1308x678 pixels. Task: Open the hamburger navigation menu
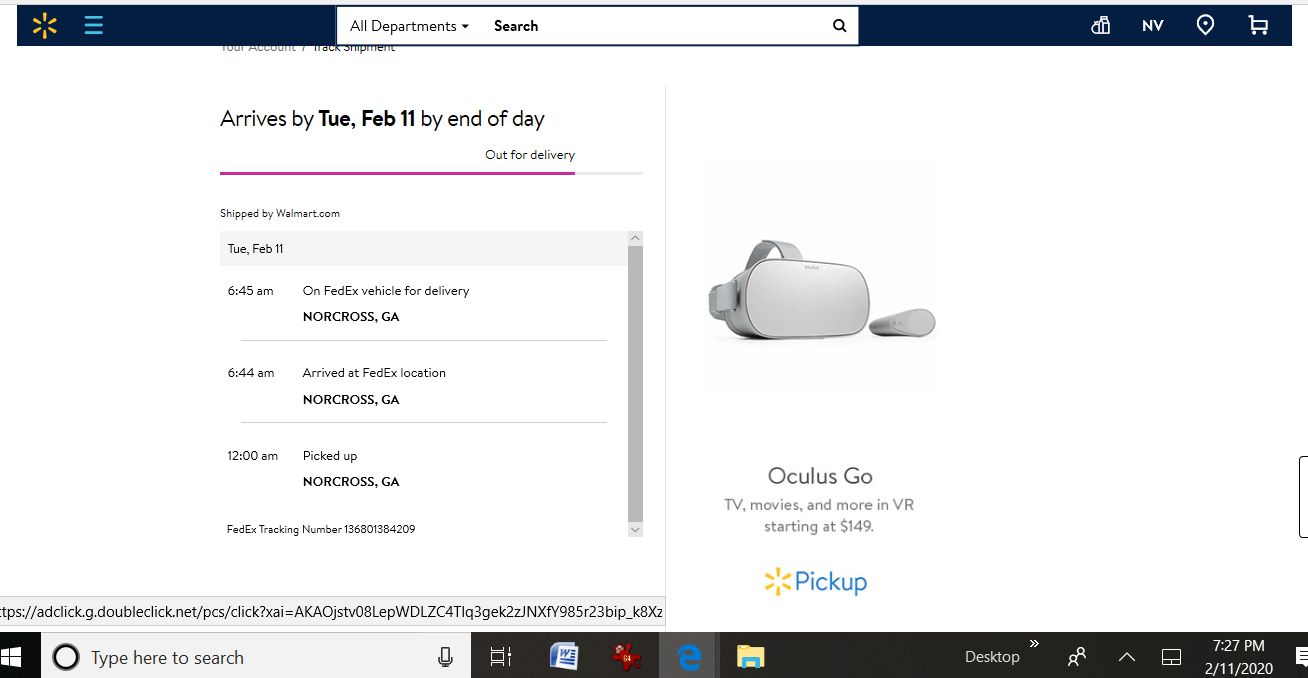94,26
